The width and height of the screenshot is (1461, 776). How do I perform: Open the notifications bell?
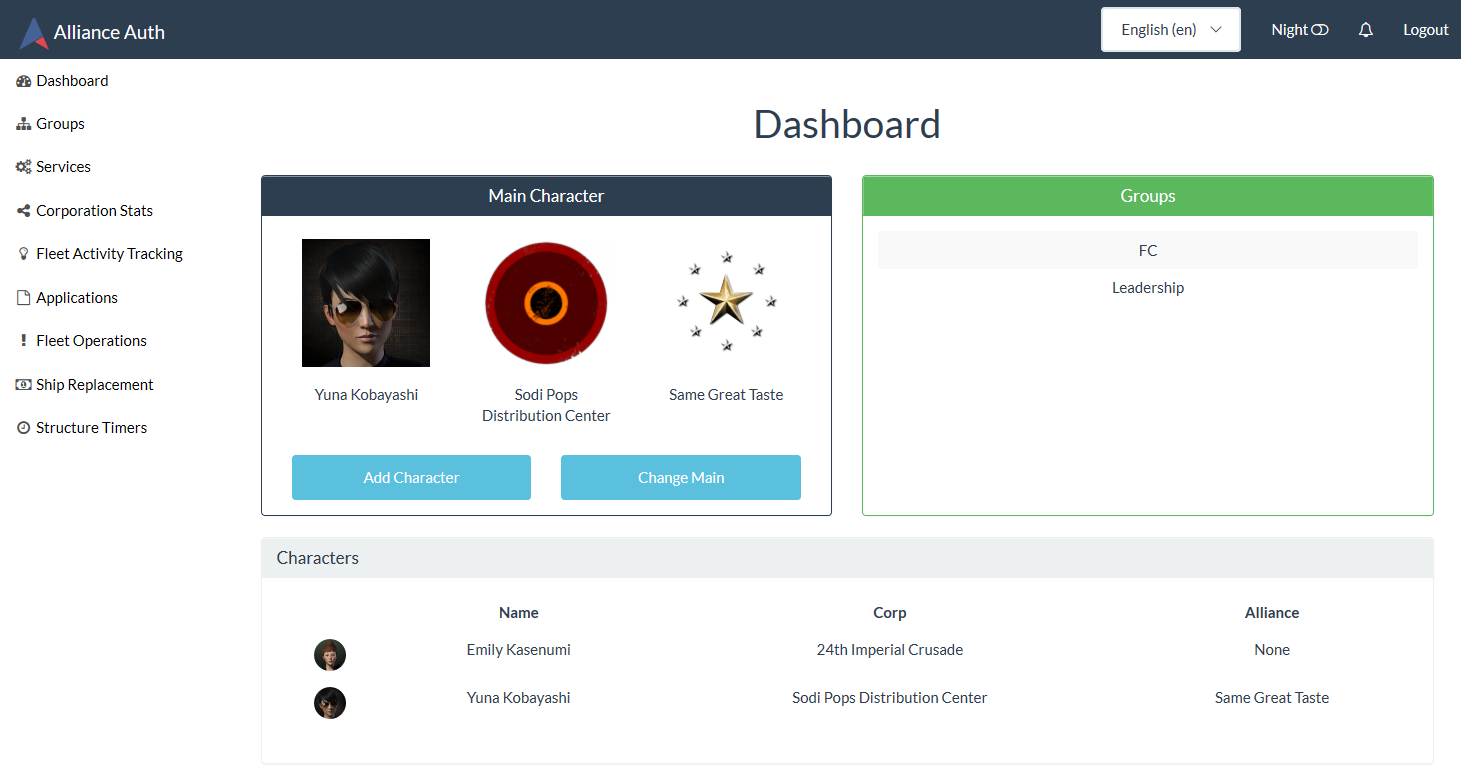(1365, 29)
